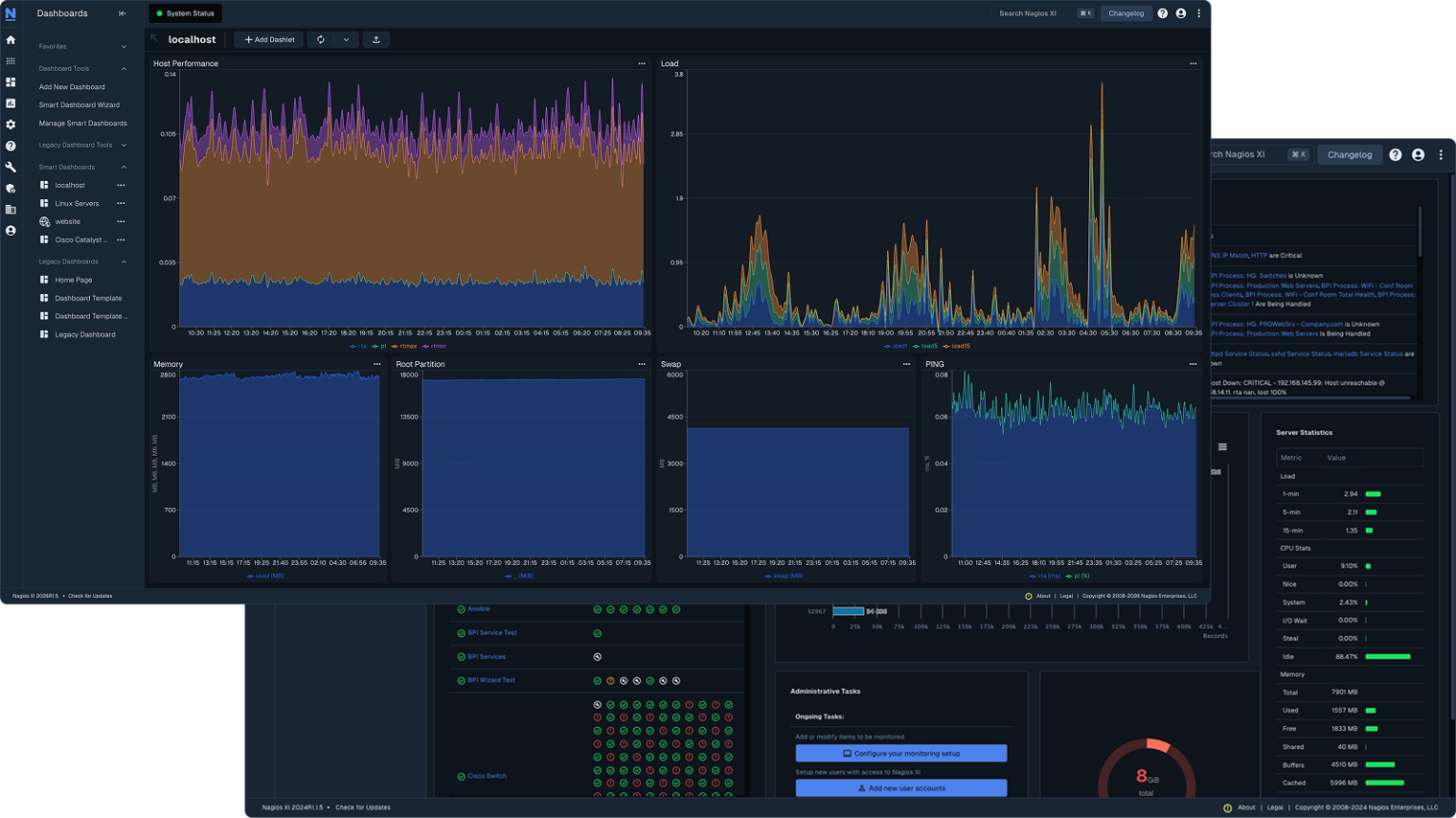The height and width of the screenshot is (818, 1456).
Task: Open the options dots for Linux Servers dashboard
Action: (120, 203)
